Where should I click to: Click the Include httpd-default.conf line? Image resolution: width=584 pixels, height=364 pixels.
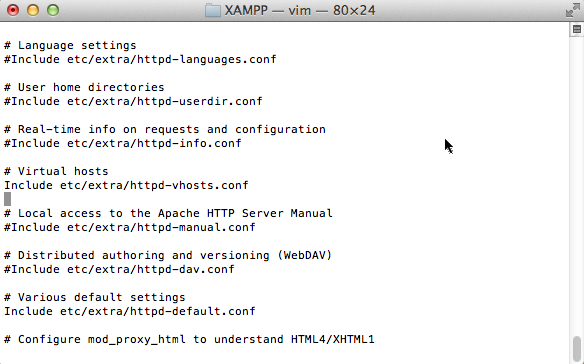(130, 311)
